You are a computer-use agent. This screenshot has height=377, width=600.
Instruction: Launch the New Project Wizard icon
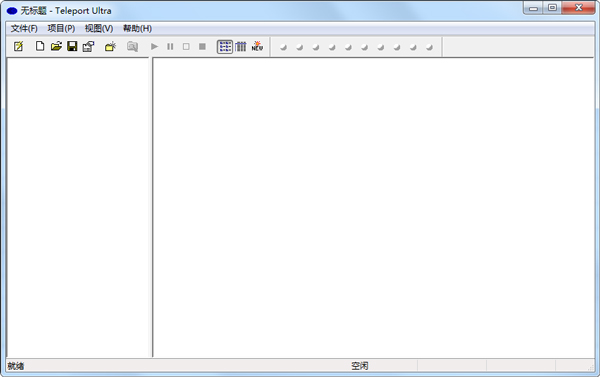click(18, 46)
